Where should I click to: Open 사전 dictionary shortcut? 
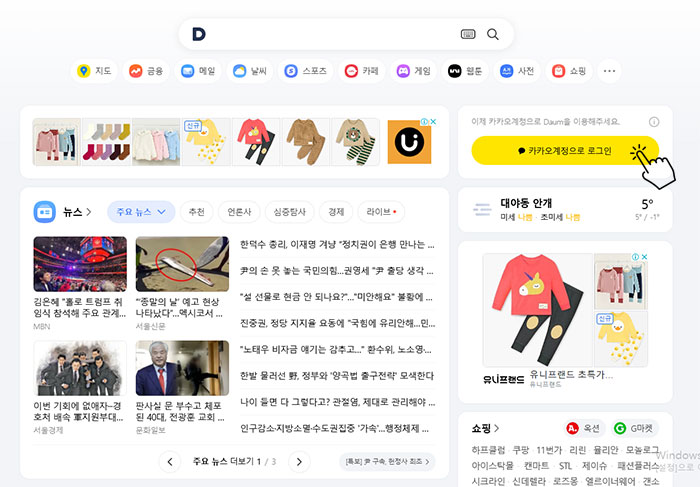pyautogui.click(x=517, y=71)
